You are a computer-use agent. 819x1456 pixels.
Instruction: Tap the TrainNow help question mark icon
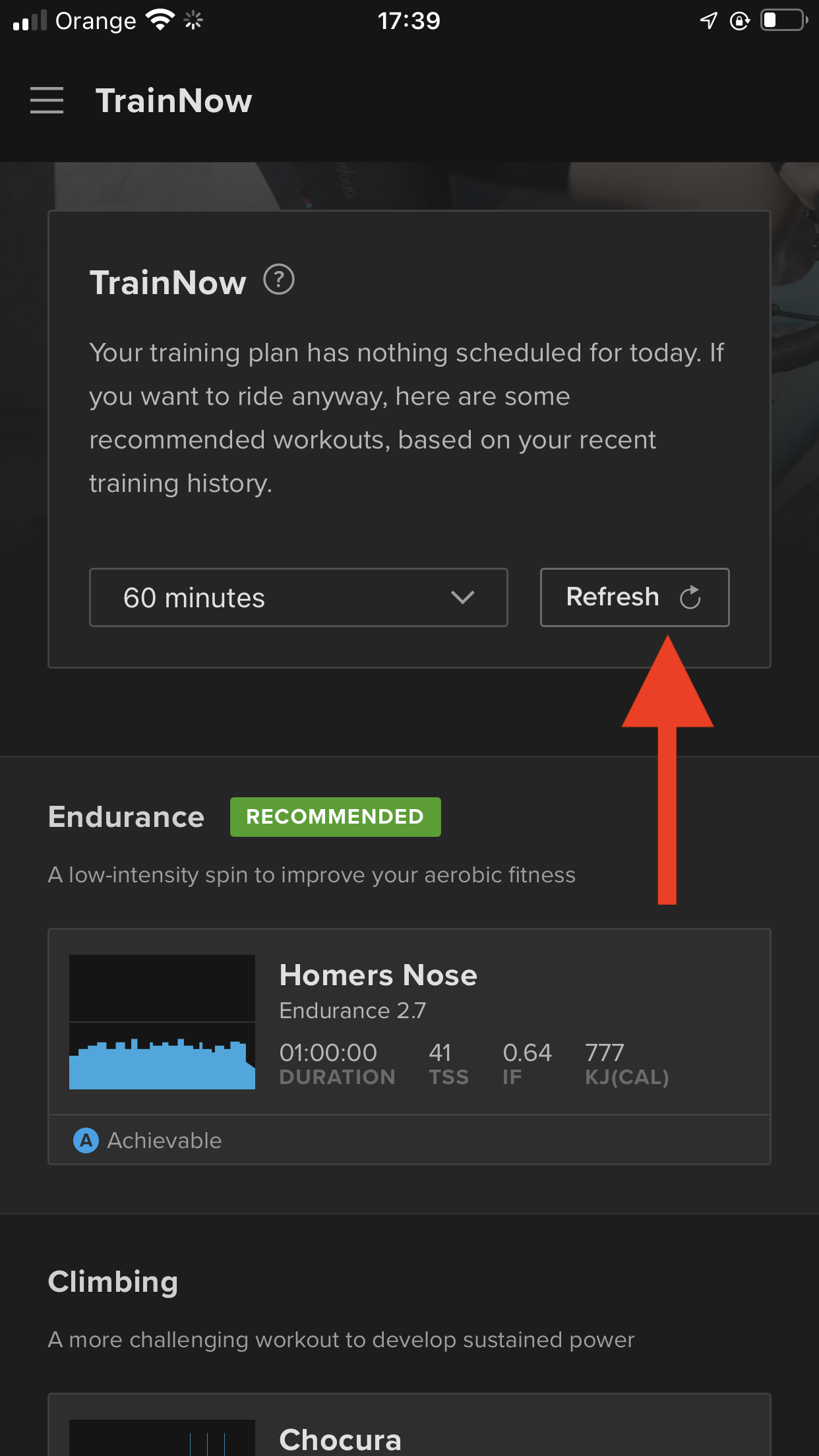(279, 280)
